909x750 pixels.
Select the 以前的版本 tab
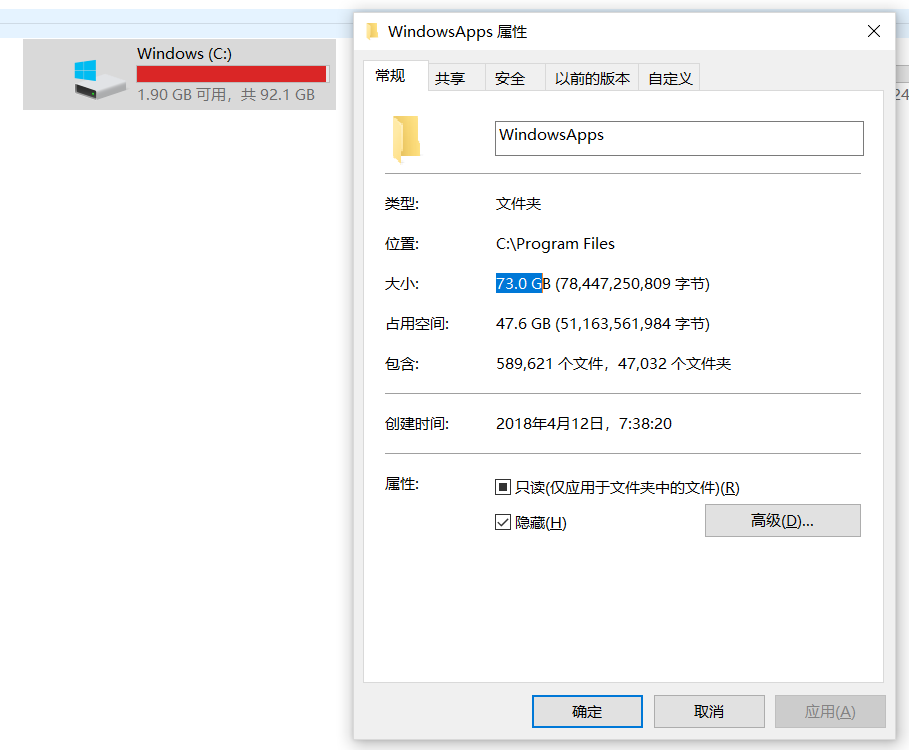click(x=592, y=78)
